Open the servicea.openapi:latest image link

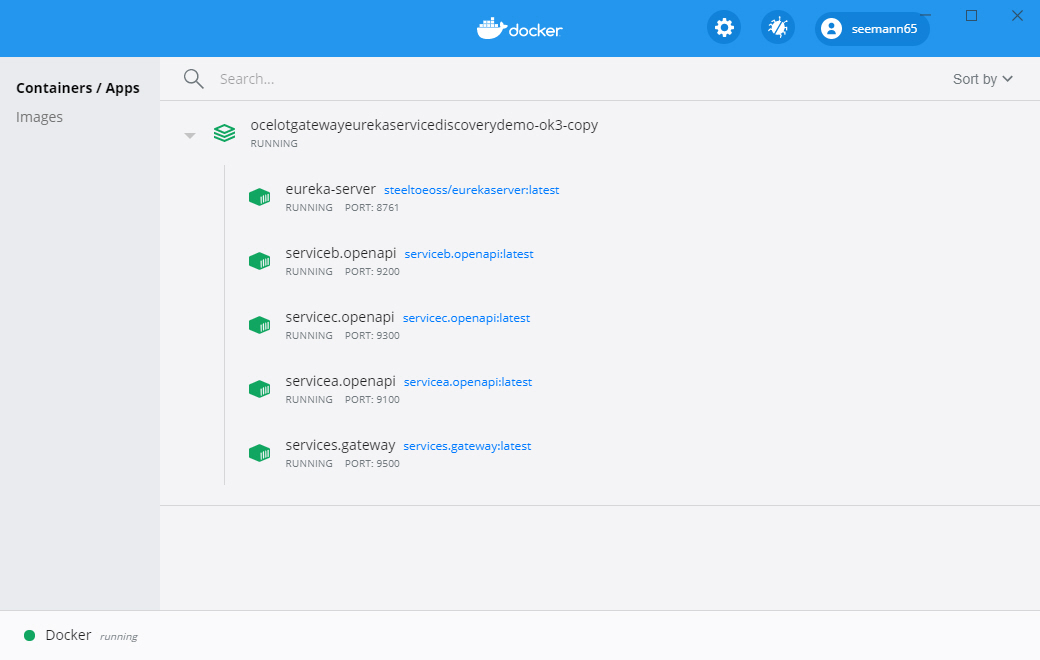point(468,382)
